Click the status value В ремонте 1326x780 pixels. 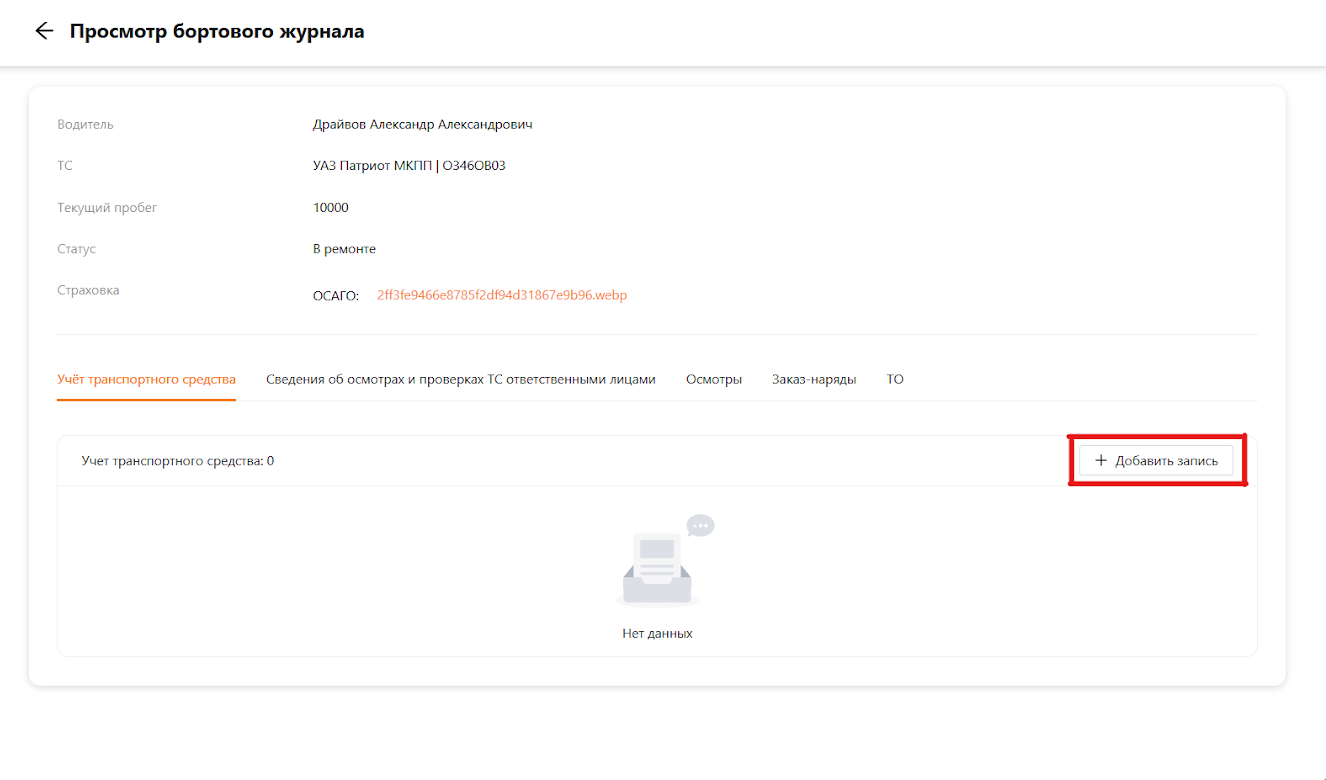coord(344,249)
